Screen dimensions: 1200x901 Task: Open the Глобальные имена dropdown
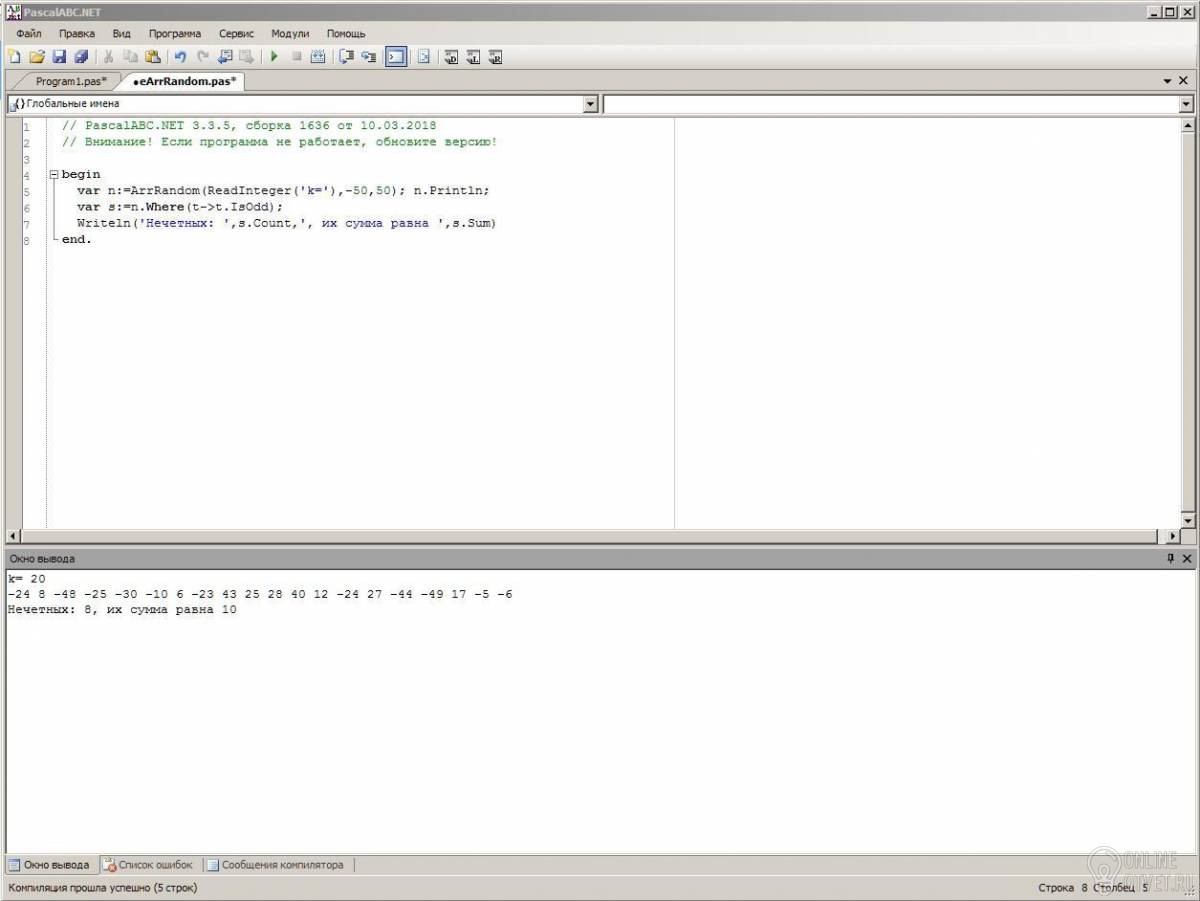point(590,104)
